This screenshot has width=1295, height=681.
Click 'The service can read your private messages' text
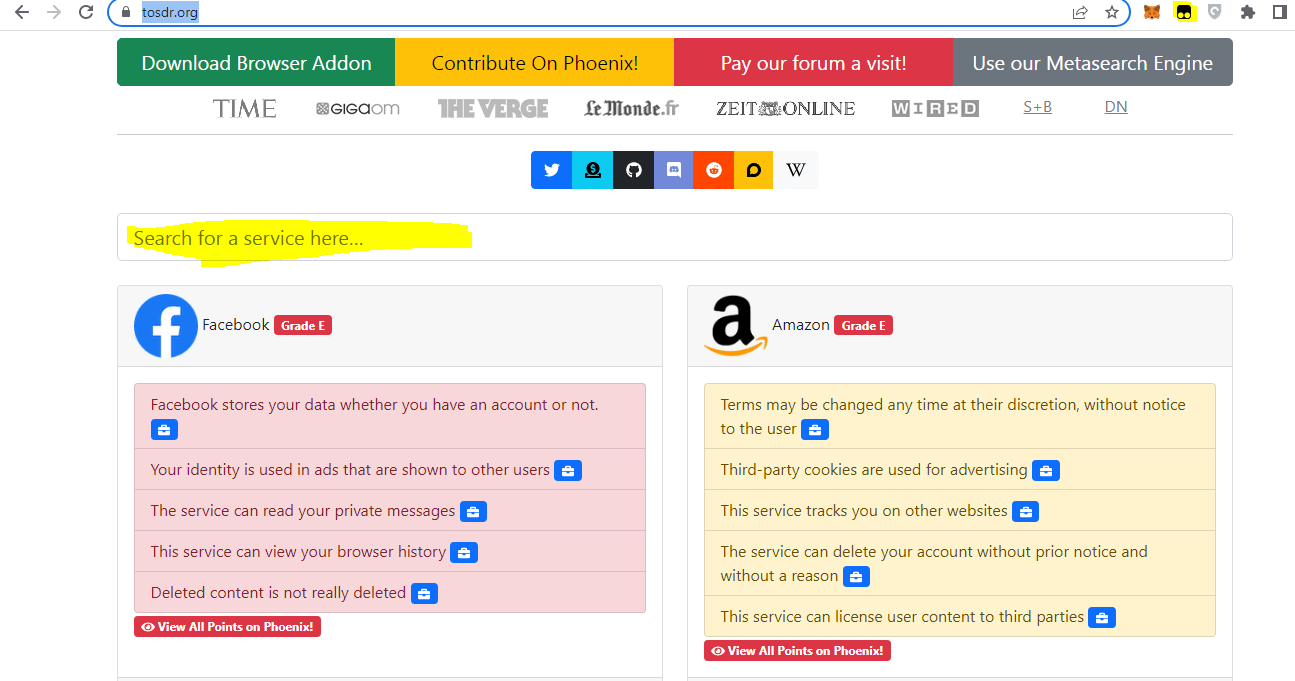[x=303, y=511]
